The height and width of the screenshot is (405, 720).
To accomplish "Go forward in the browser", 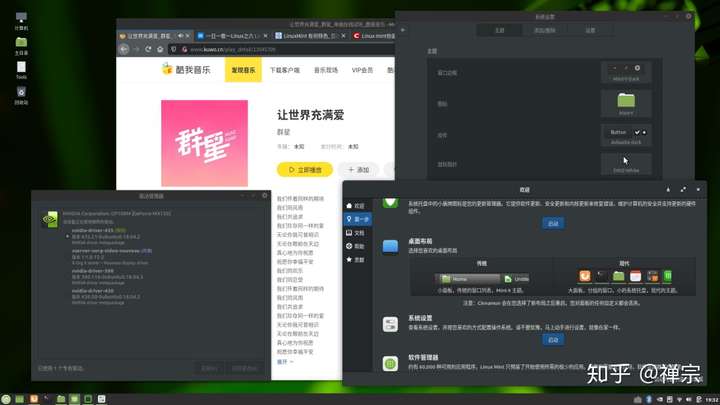I will pos(136,49).
